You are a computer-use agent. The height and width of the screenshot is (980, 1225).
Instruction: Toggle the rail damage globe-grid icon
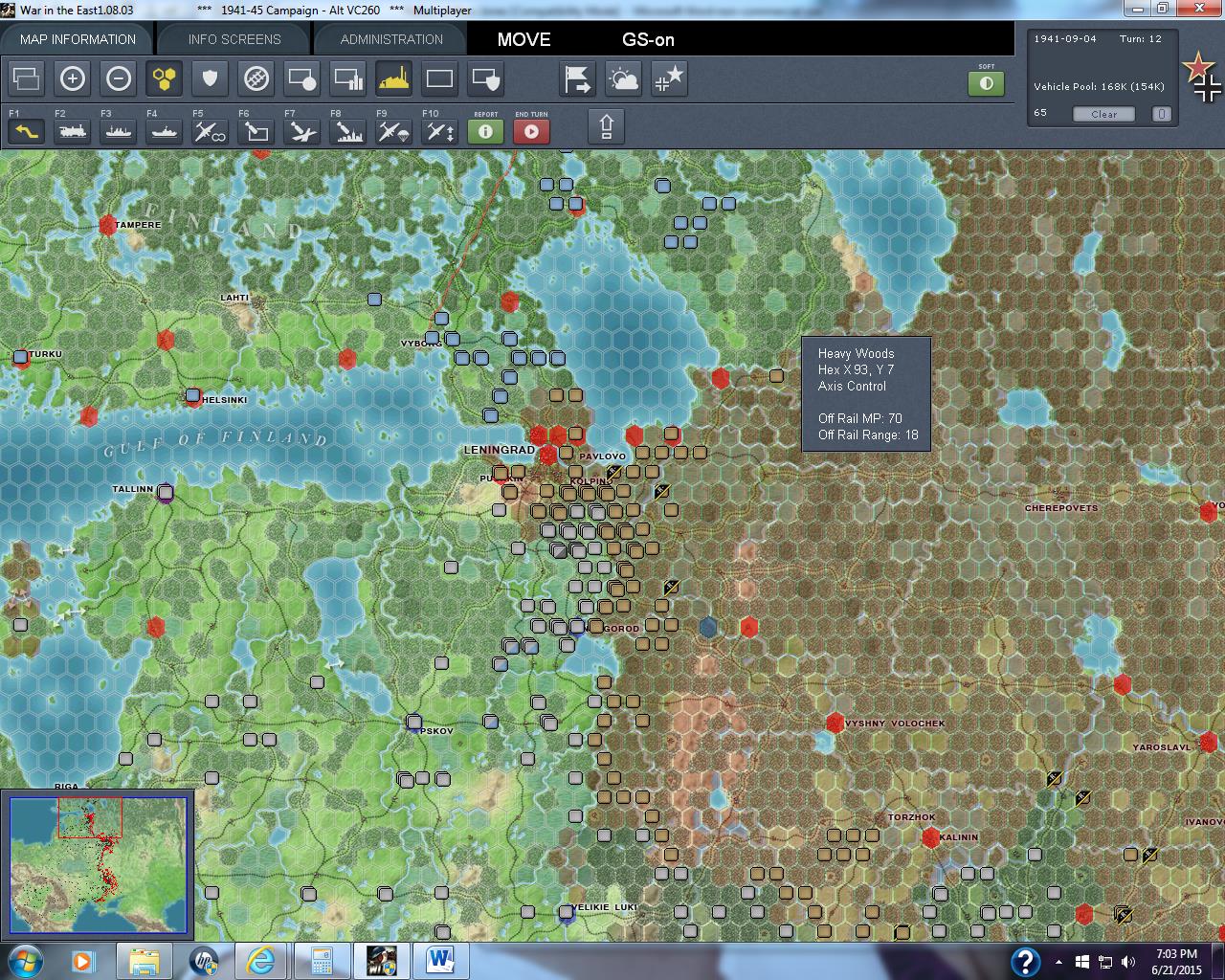(256, 78)
